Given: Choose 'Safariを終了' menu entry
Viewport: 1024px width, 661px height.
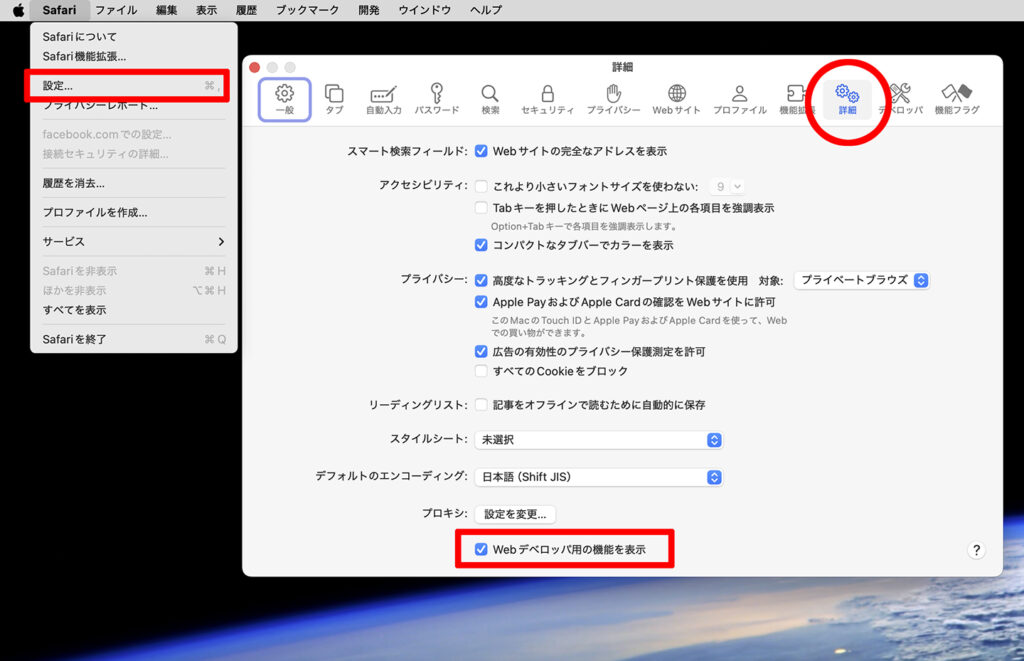Looking at the screenshot, I should click(133, 339).
